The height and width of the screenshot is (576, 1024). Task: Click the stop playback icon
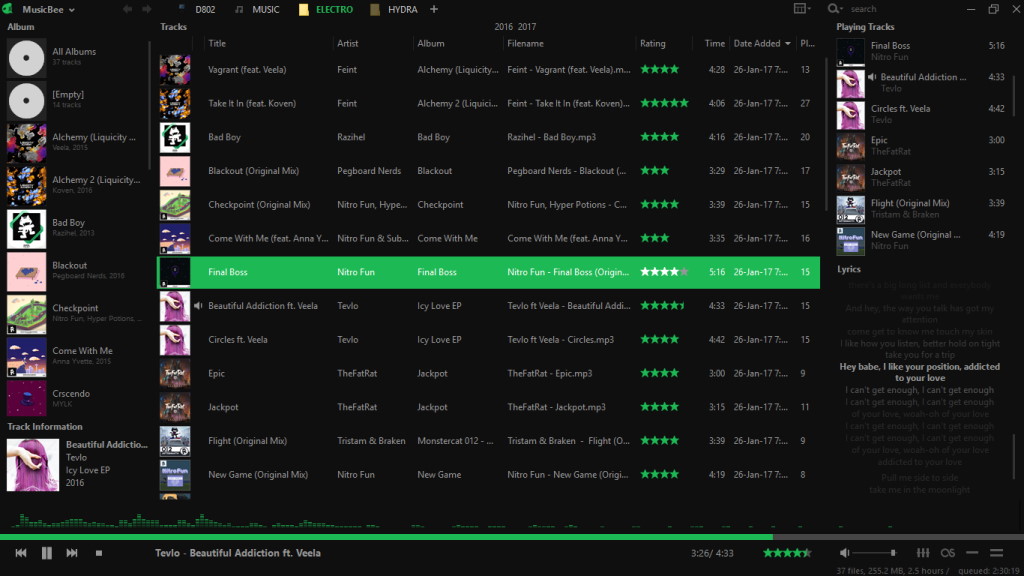pyautogui.click(x=99, y=552)
